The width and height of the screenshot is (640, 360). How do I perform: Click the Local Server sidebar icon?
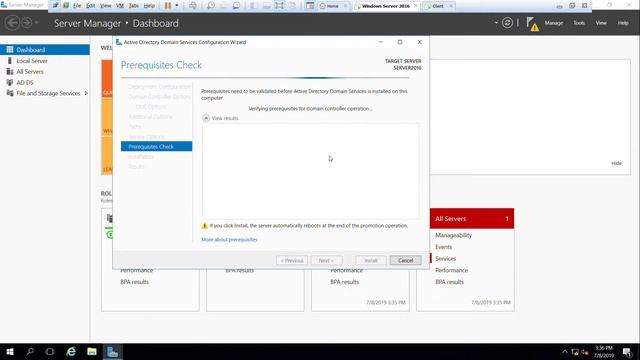pyautogui.click(x=10, y=61)
